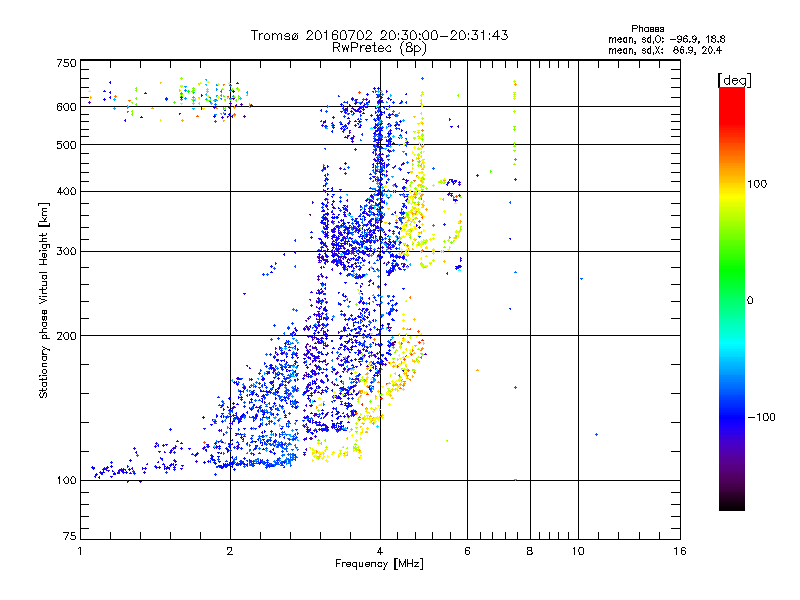The height and width of the screenshot is (600, 800).
Task: Click the x-axis tick label '6'
Action: [467, 551]
